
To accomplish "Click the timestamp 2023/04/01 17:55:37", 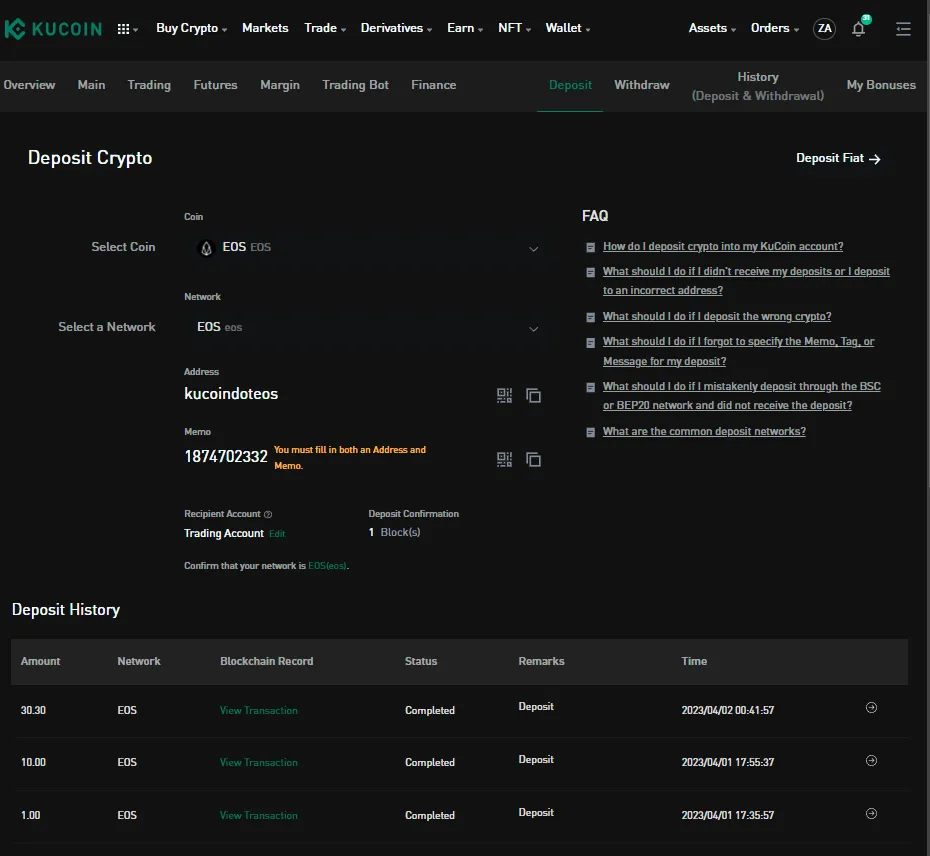I will (728, 763).
